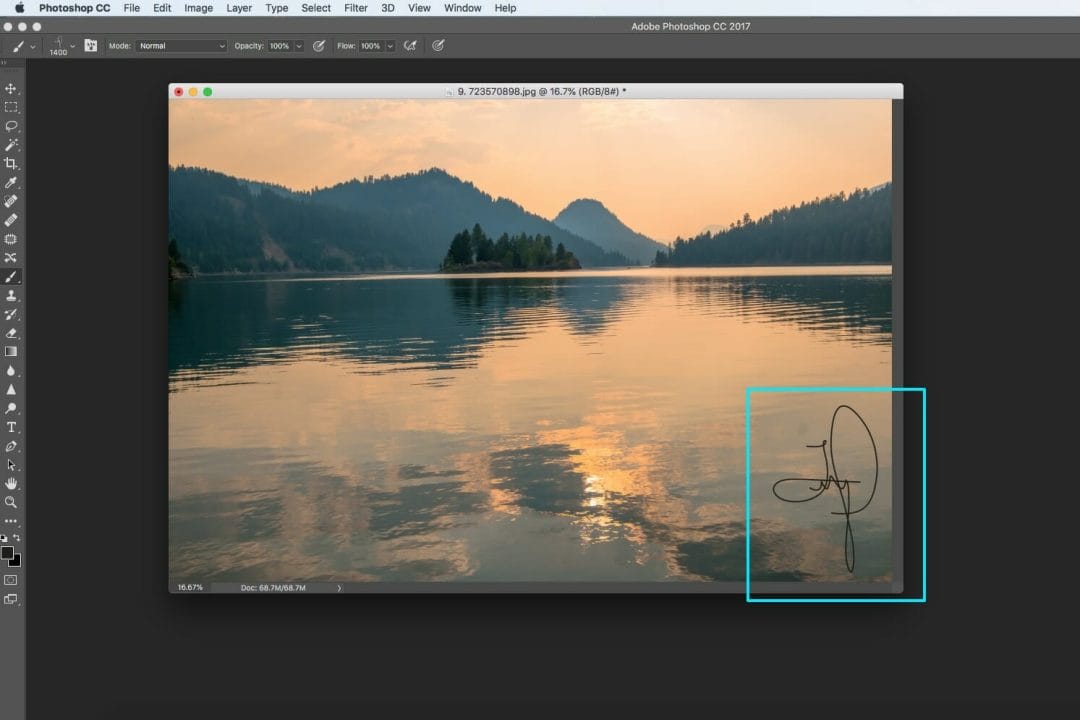
Task: Choose the Eyedropper tool
Action: coord(11,183)
